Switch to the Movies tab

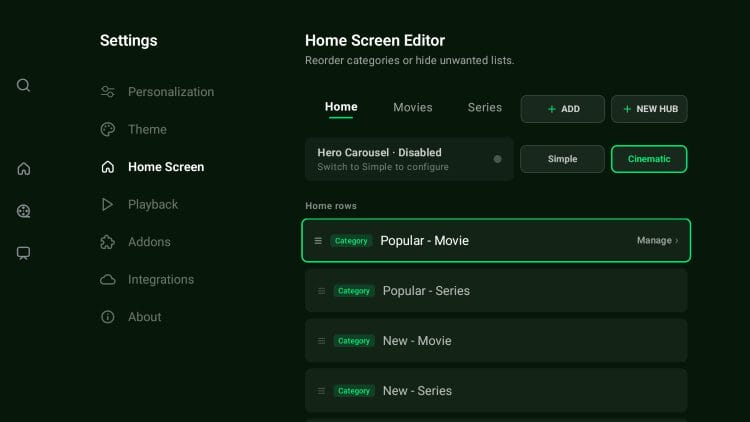click(413, 107)
